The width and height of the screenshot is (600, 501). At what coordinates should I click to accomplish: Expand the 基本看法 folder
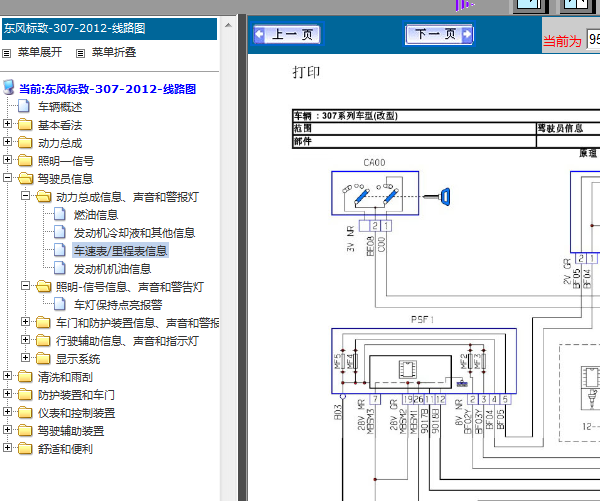coord(7,124)
